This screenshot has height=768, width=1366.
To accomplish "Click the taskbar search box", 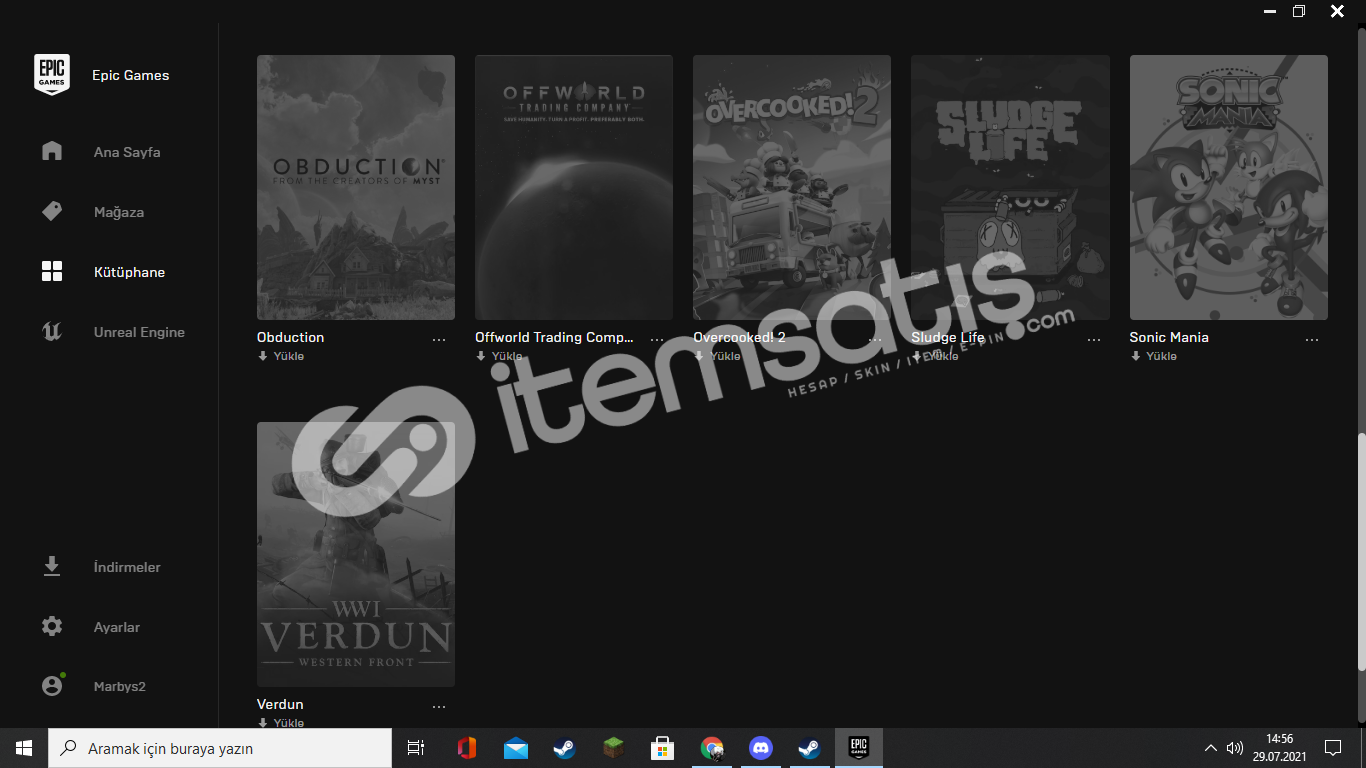I will tap(220, 748).
